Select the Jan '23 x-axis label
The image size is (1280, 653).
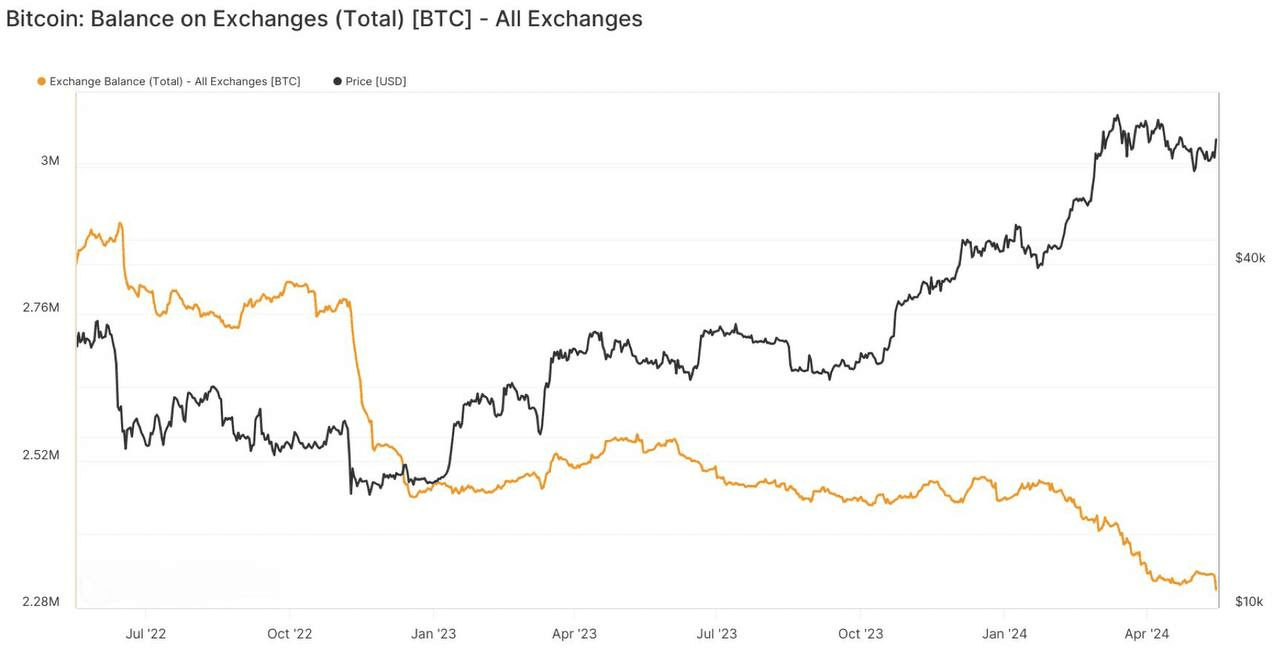point(433,634)
